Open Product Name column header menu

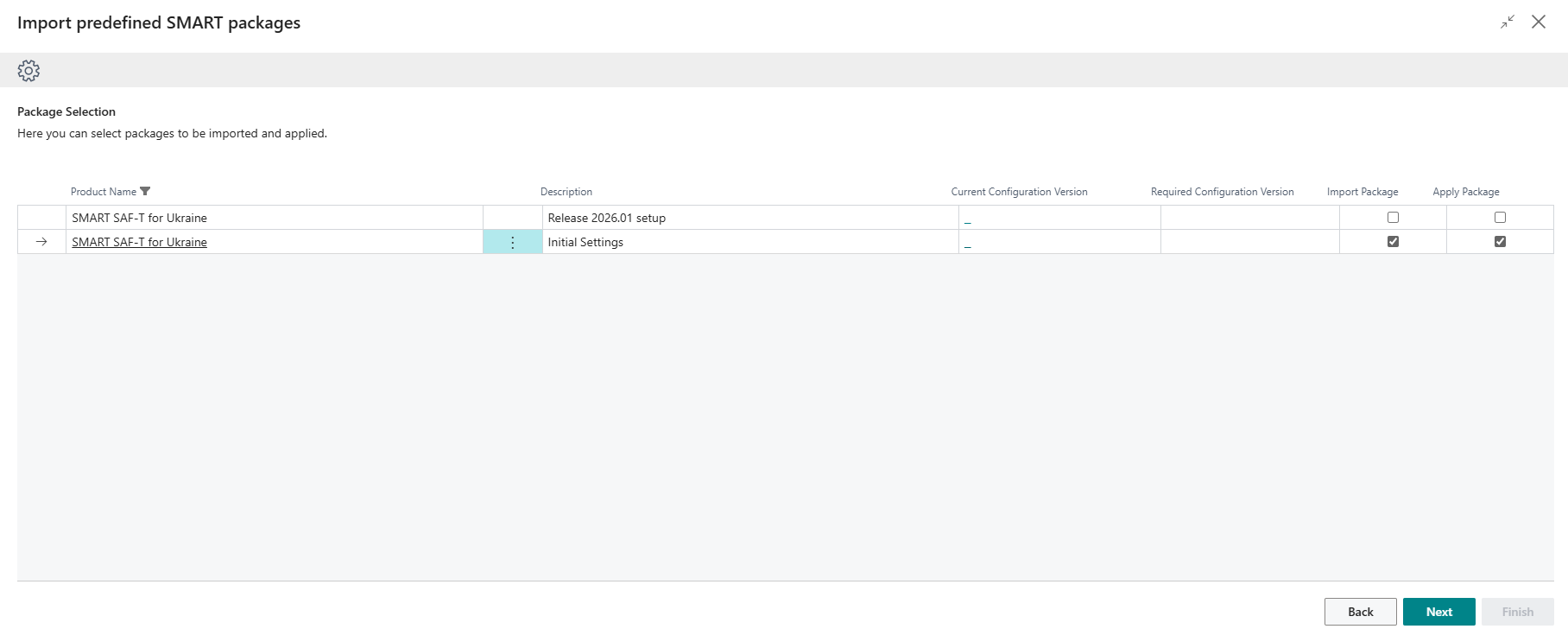coord(104,192)
